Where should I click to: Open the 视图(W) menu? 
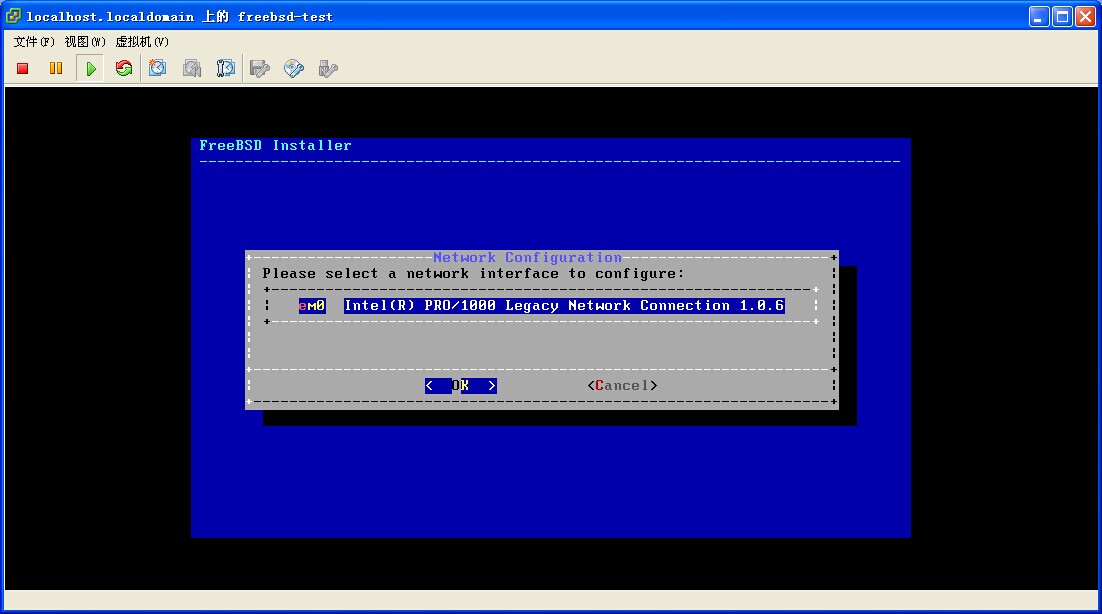(85, 42)
